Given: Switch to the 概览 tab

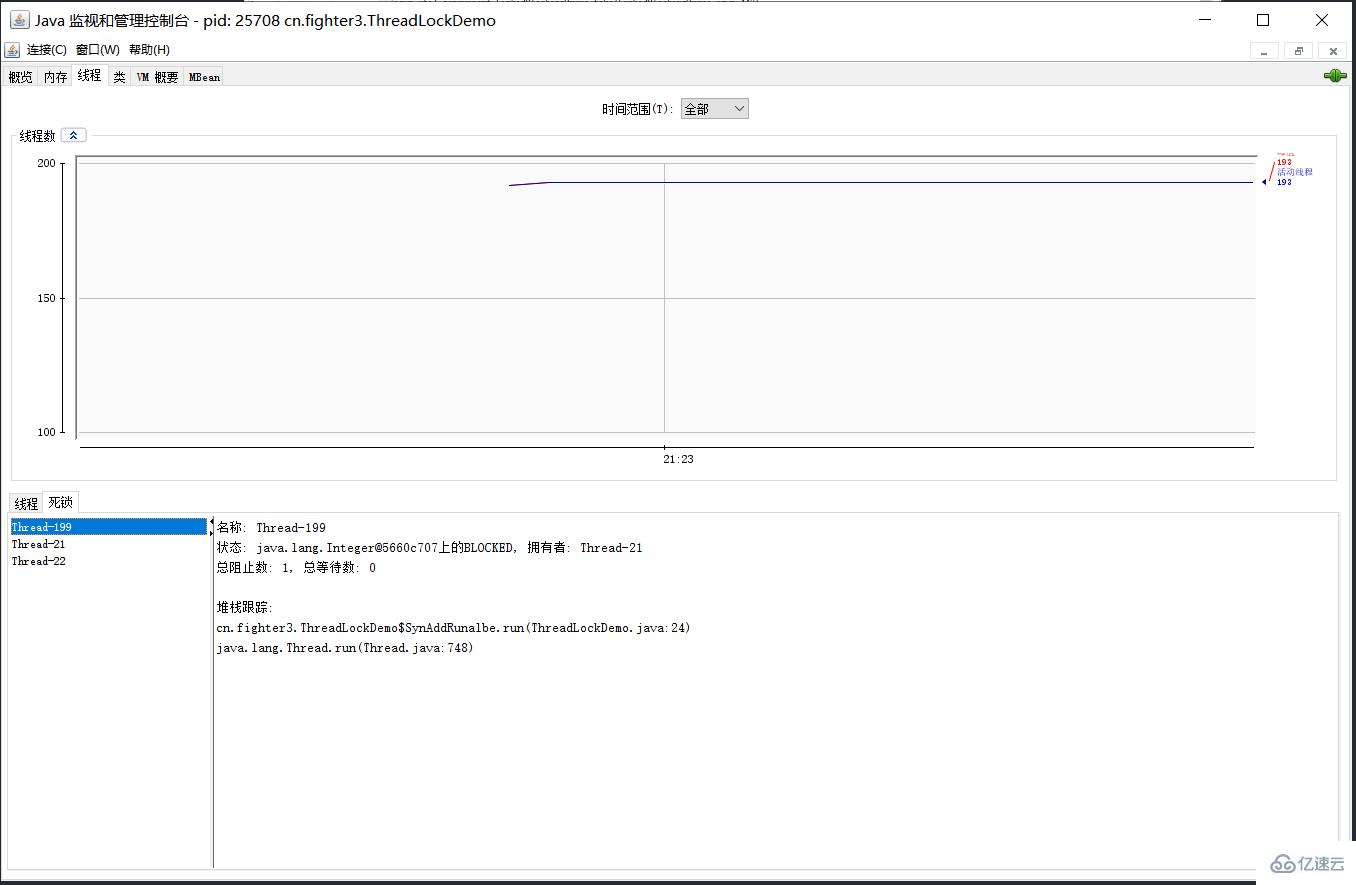Looking at the screenshot, I should click(20, 77).
